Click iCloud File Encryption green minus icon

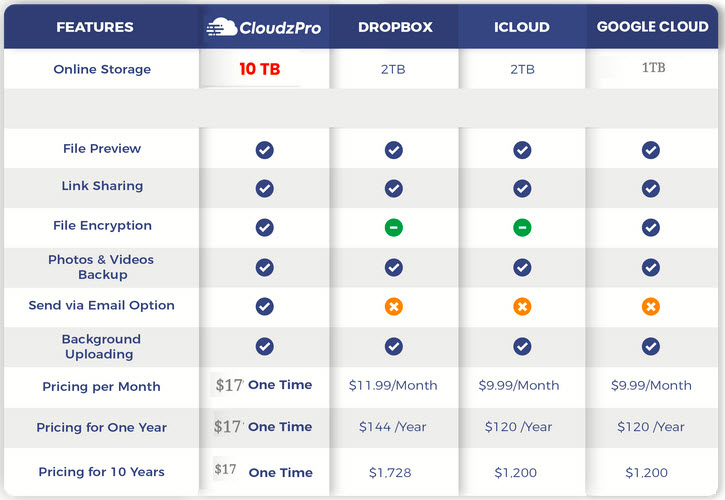tap(522, 228)
